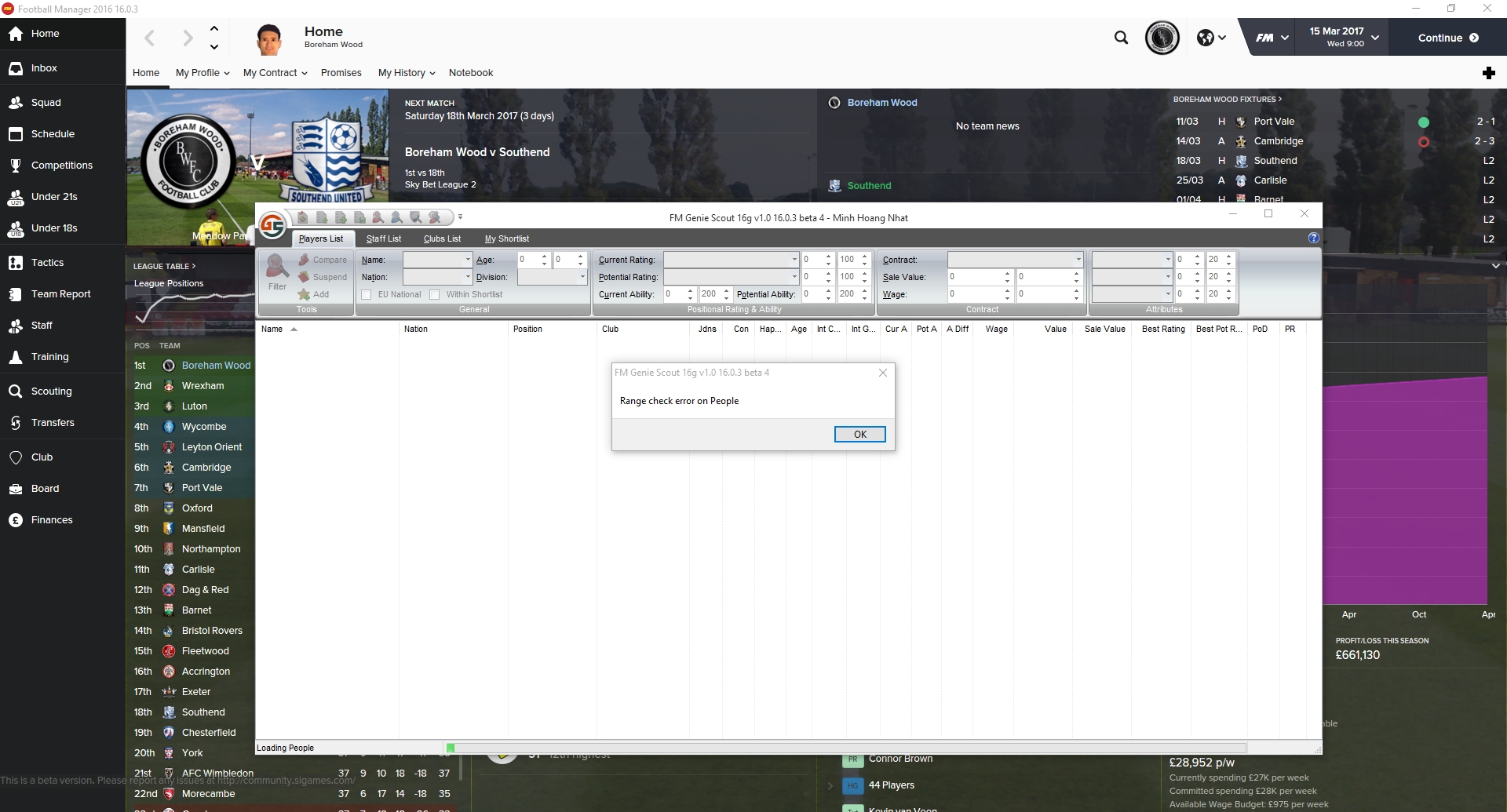Image resolution: width=1507 pixels, height=812 pixels.
Task: Open Staff in the sidebar
Action: click(x=63, y=326)
